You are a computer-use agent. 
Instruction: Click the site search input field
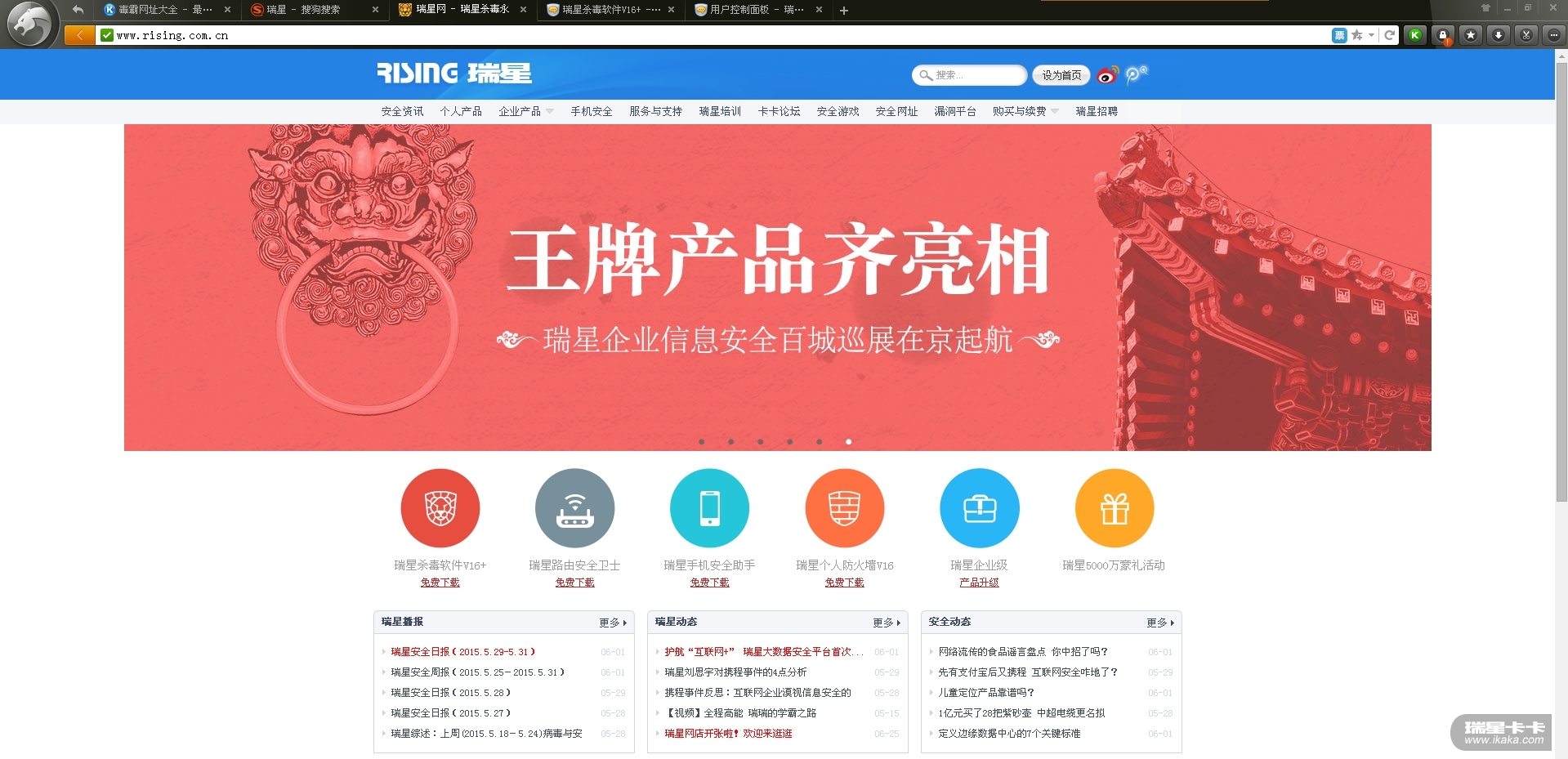tap(969, 75)
